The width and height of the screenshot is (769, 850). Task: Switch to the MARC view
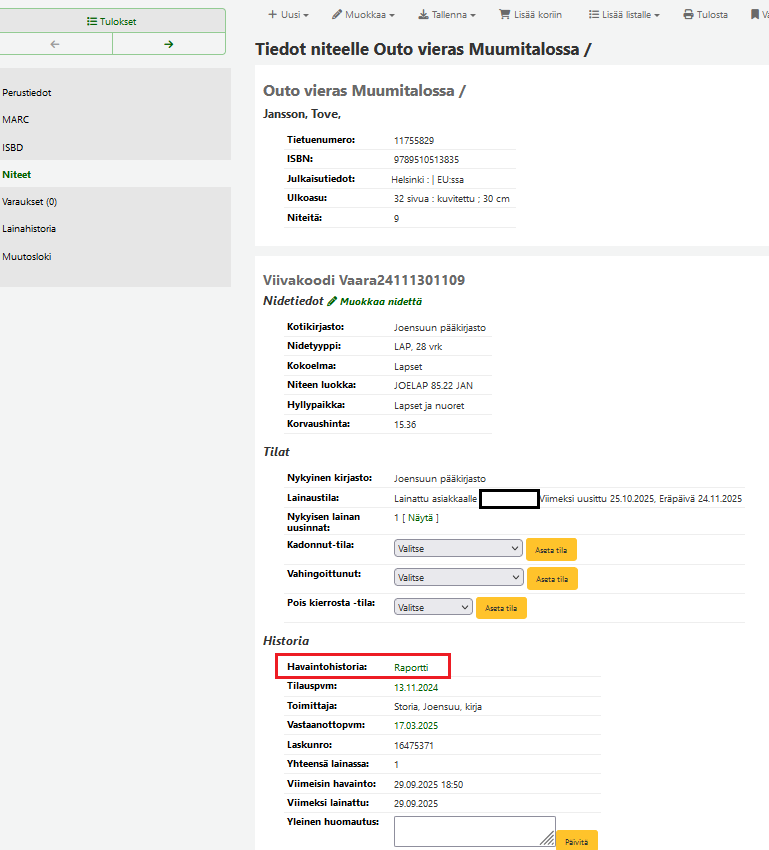pos(16,119)
